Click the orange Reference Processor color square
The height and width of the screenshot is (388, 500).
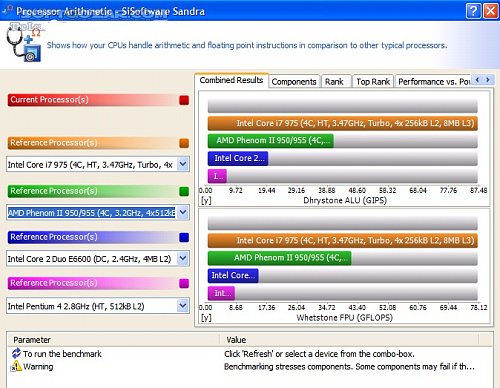[x=184, y=143]
